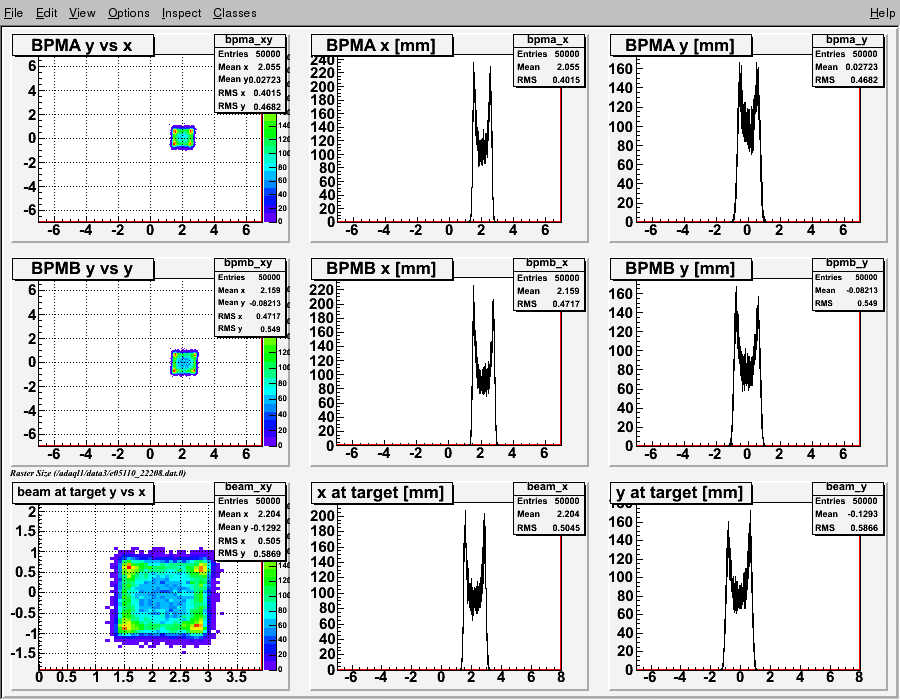Click the bpma_x statistics box
Image resolution: width=900 pixels, height=700 pixels.
tap(549, 60)
